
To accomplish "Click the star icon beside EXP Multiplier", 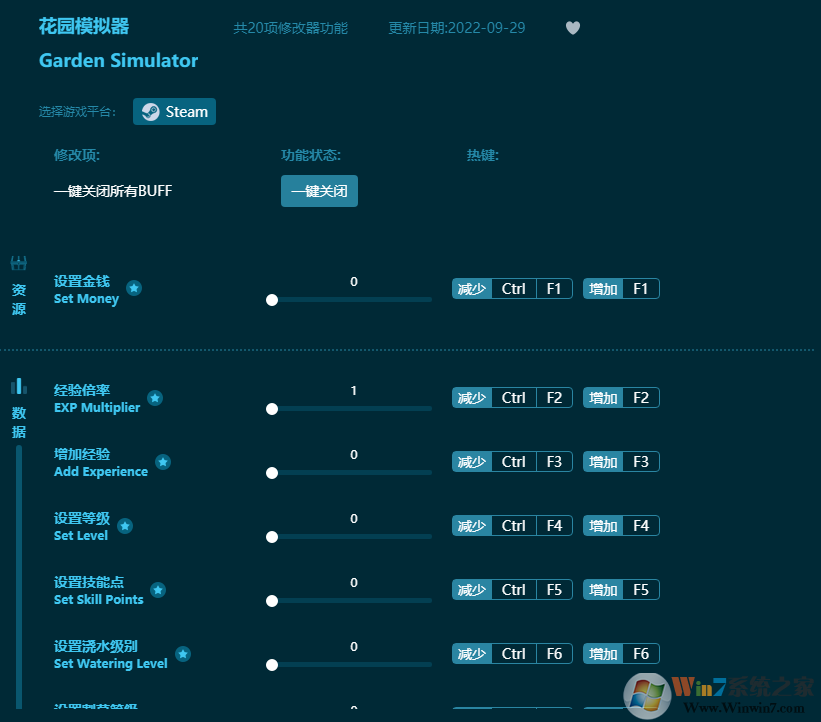I will (155, 398).
